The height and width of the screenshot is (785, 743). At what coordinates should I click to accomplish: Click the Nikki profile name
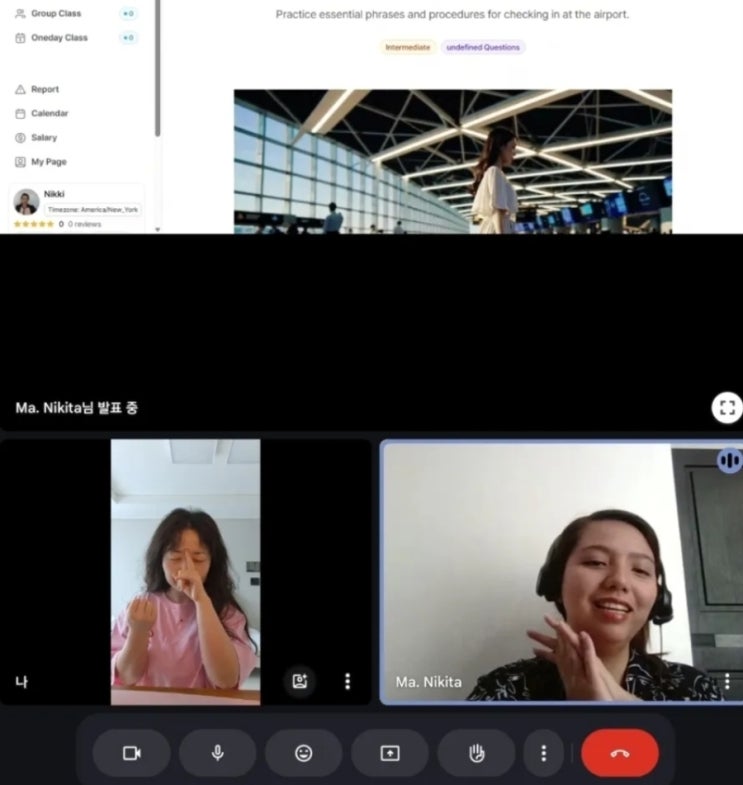coord(54,194)
